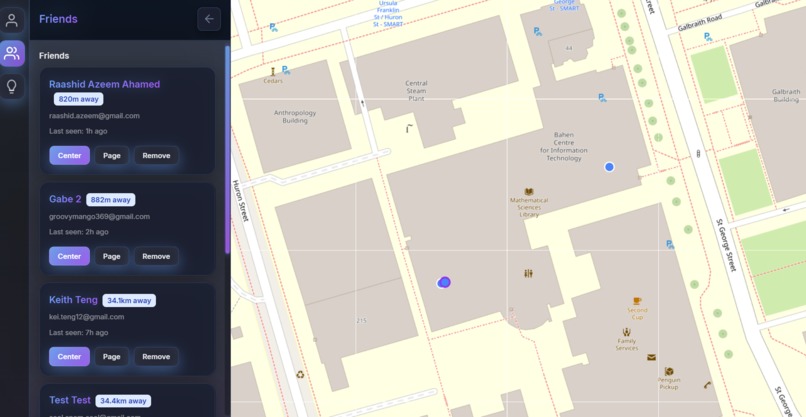
Task: Click the parking icon near Galbraith Road
Action: pos(708,37)
